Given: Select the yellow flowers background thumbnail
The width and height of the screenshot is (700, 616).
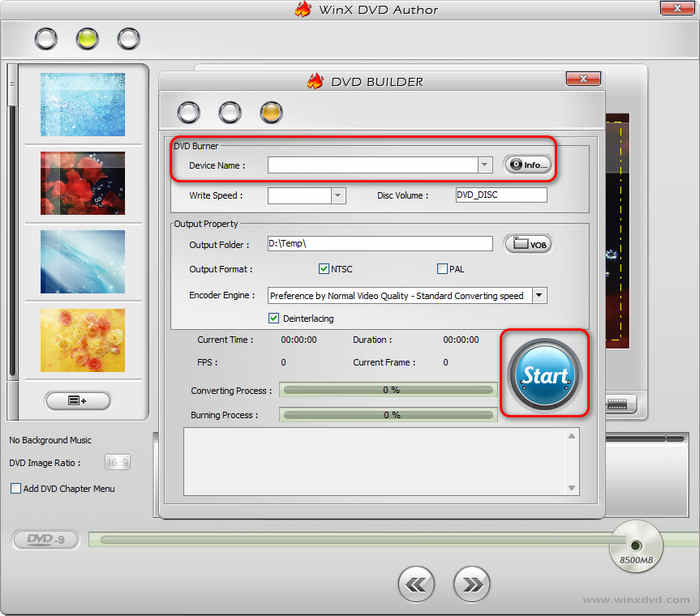Looking at the screenshot, I should [x=83, y=340].
